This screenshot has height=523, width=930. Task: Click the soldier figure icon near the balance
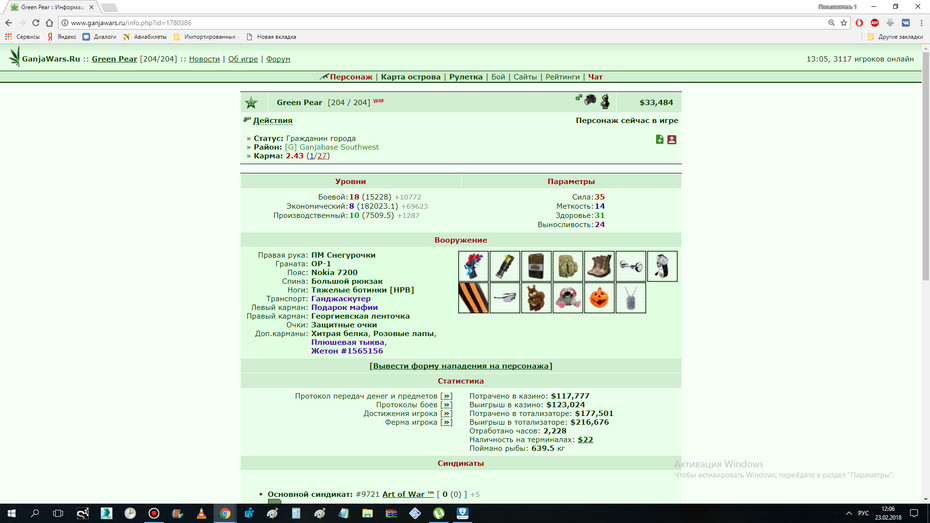pyautogui.click(x=605, y=101)
